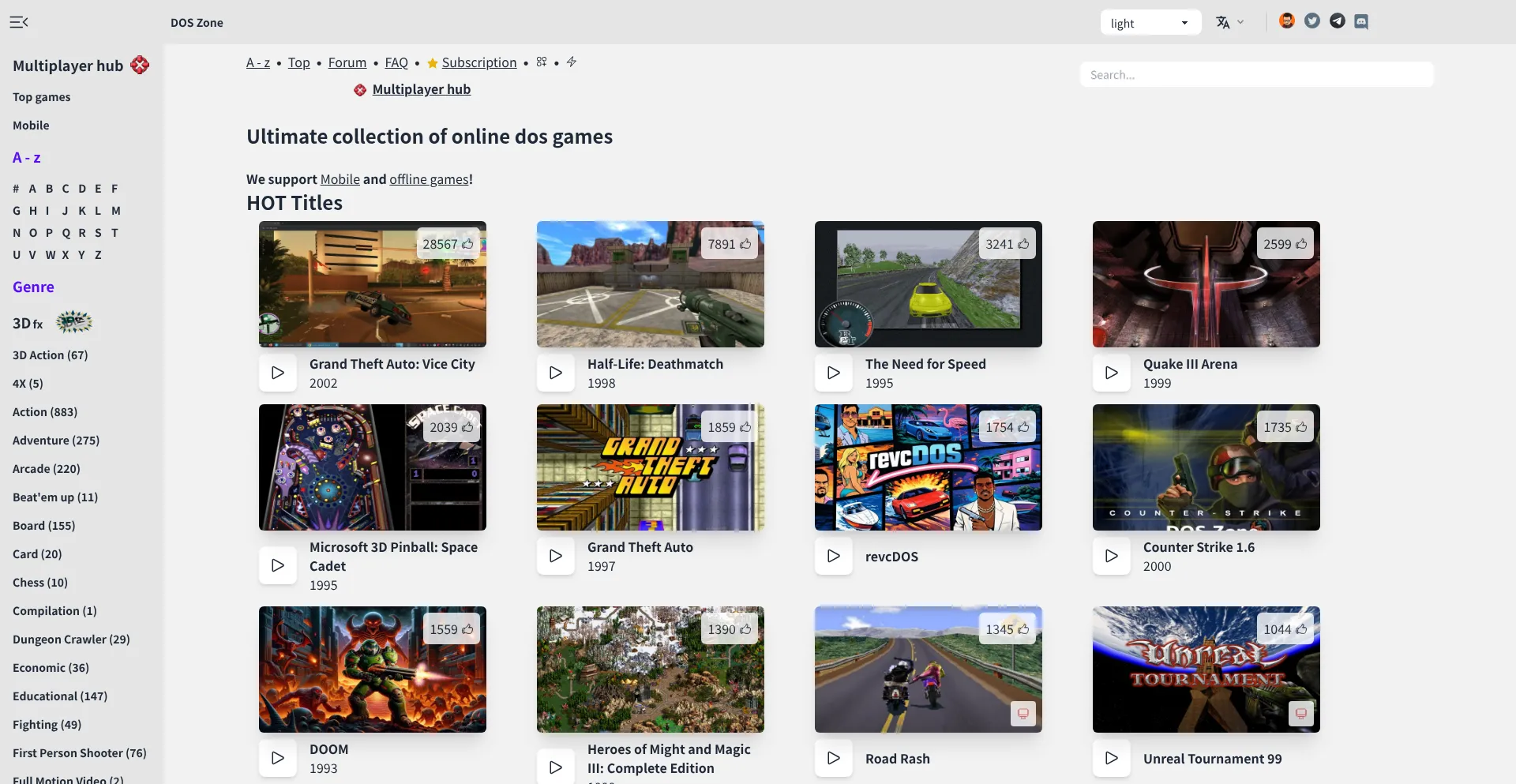1516x784 pixels.
Task: Like Vice City via the 28567 thumbs-up
Action: [448, 244]
